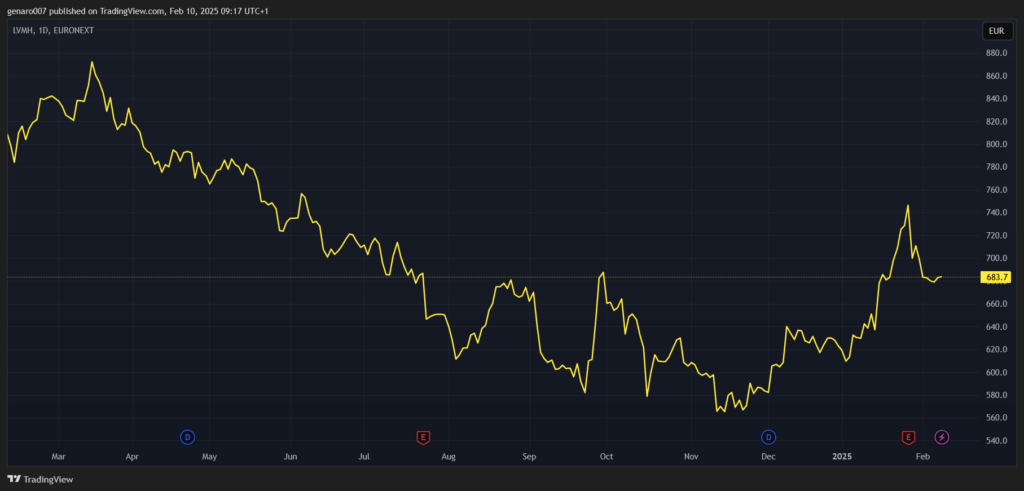Click the yellow 683.7 current price label
This screenshot has height=491, width=1024.
[997, 276]
